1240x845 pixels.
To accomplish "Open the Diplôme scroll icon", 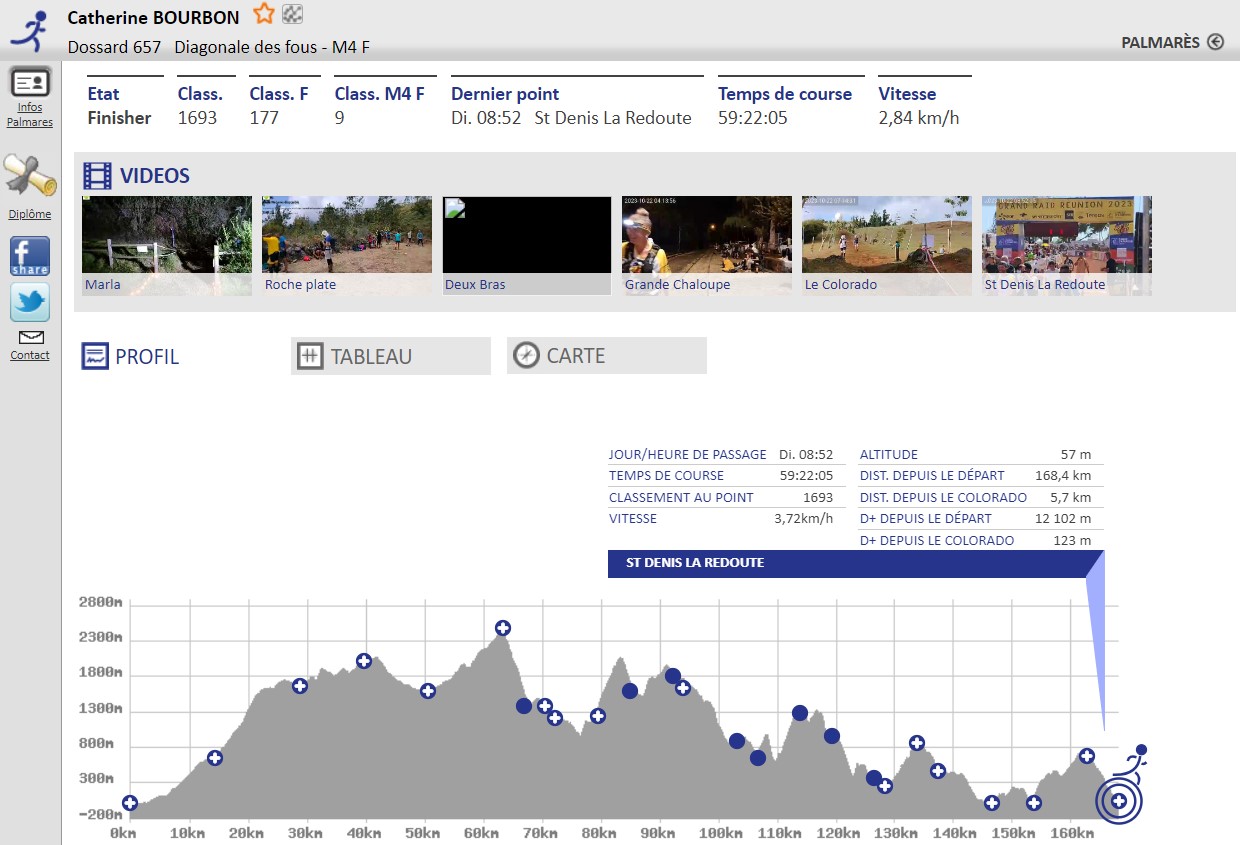I will coord(30,177).
